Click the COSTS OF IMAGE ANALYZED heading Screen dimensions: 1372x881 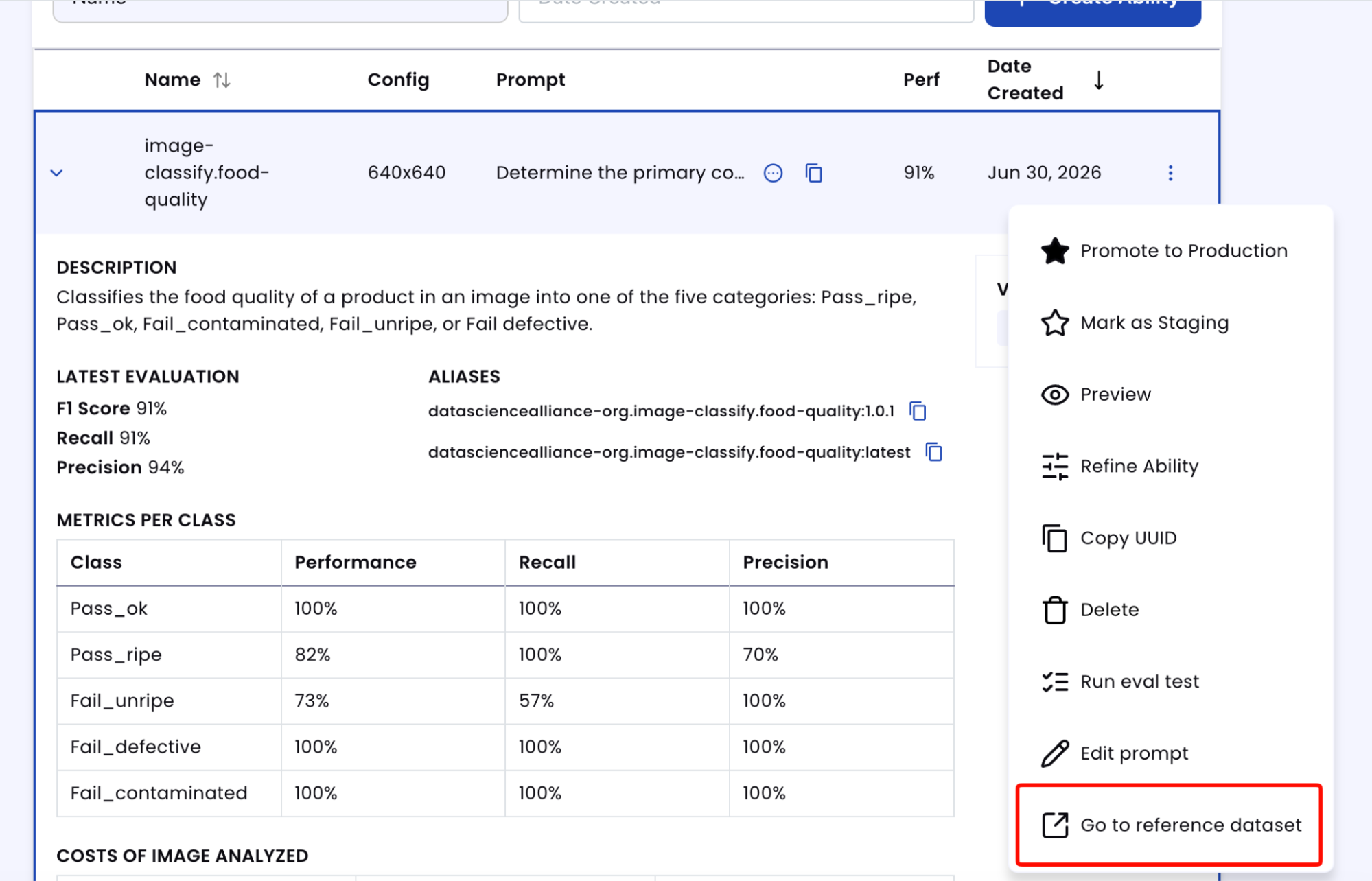183,856
